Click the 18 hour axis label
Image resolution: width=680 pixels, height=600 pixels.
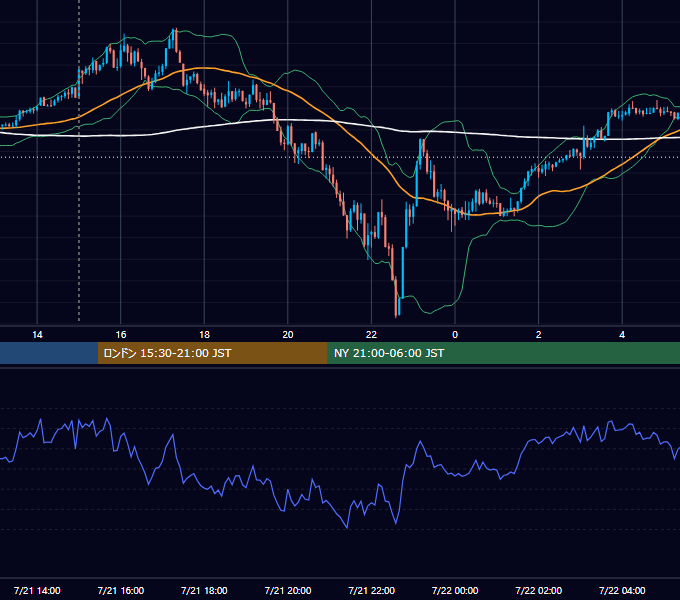pos(204,335)
